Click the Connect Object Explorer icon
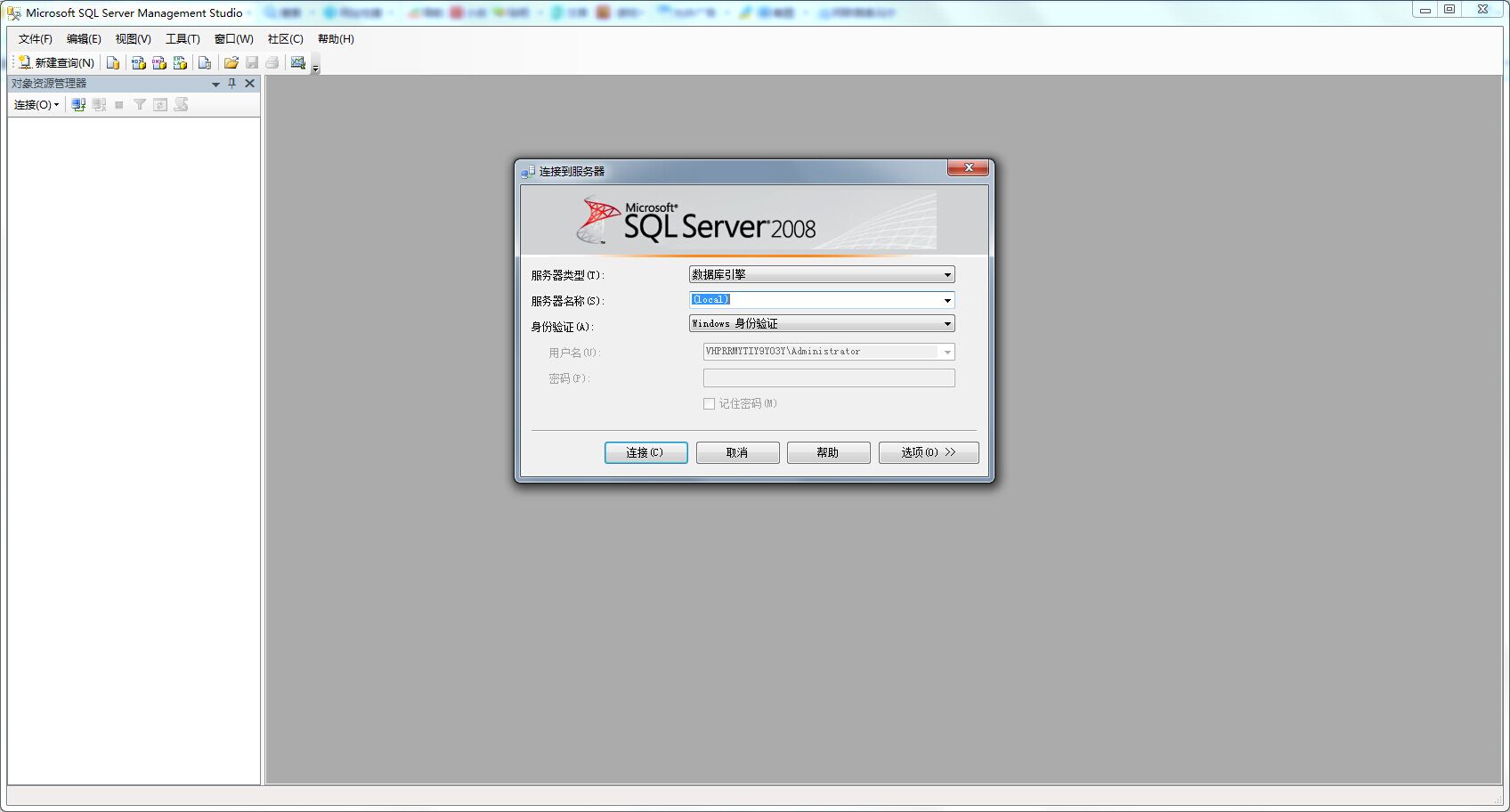The width and height of the screenshot is (1510, 812). point(78,104)
